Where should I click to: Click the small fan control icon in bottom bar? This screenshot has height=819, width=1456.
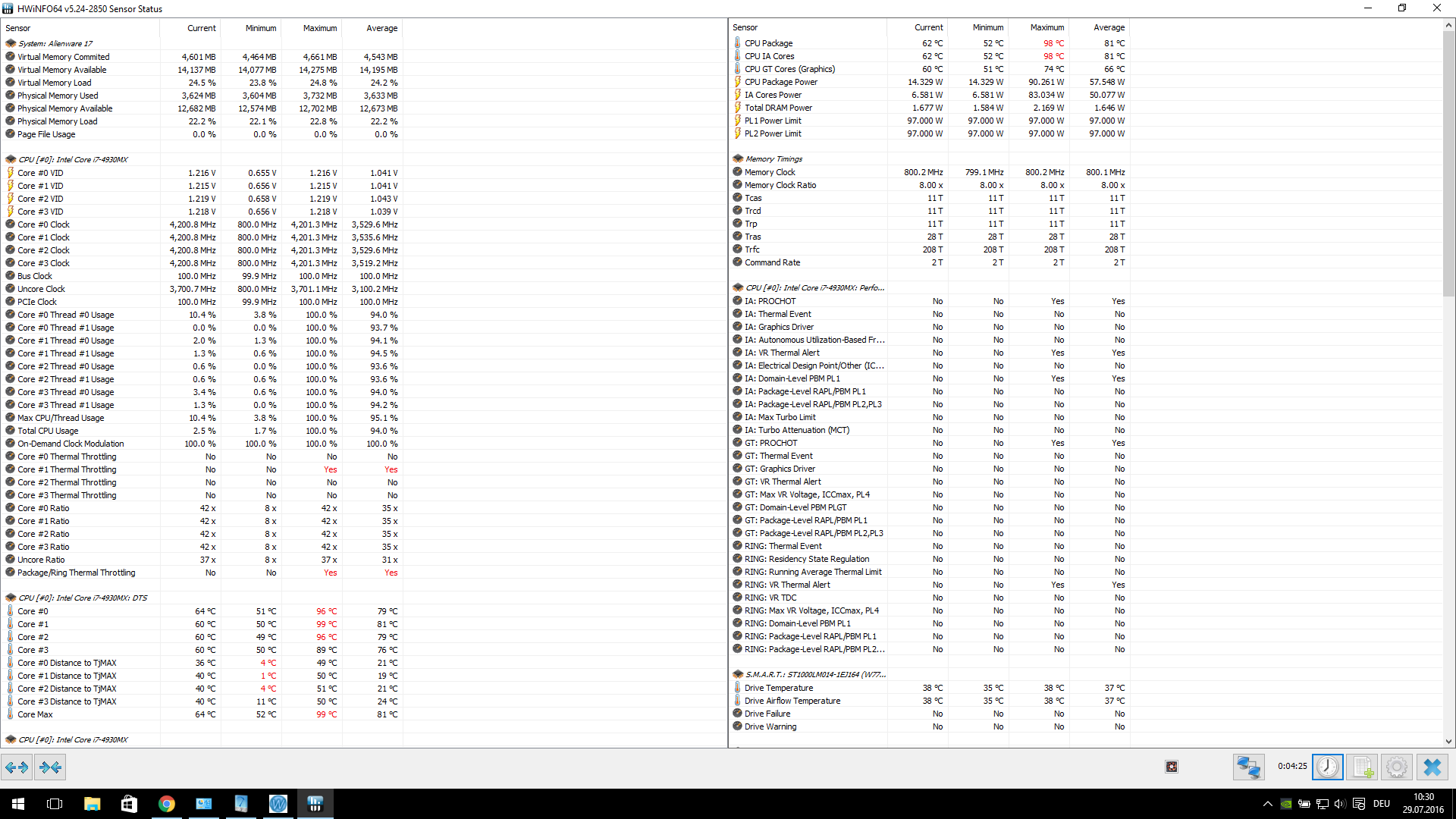[1172, 767]
